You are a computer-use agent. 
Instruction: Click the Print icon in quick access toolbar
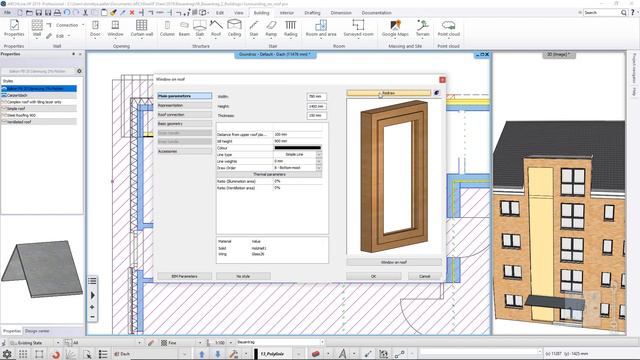[57, 13]
